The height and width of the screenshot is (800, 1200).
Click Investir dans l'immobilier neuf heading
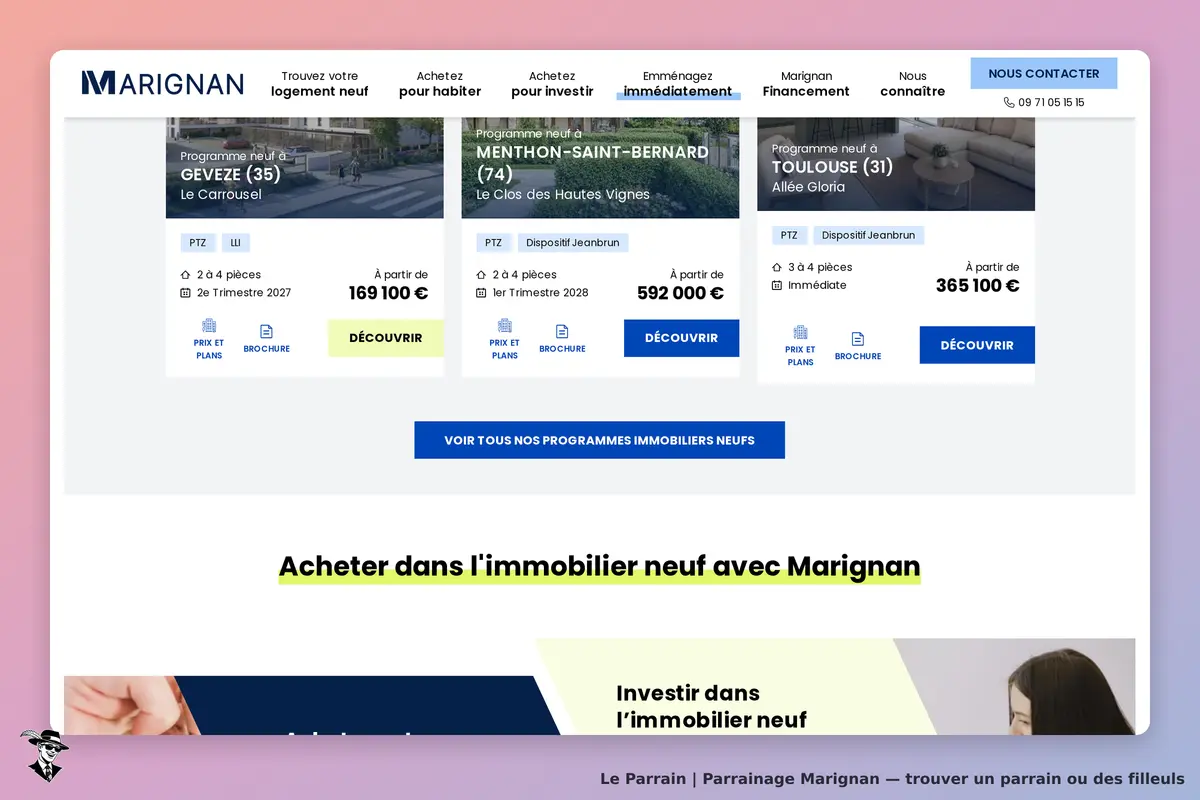pyautogui.click(x=711, y=706)
